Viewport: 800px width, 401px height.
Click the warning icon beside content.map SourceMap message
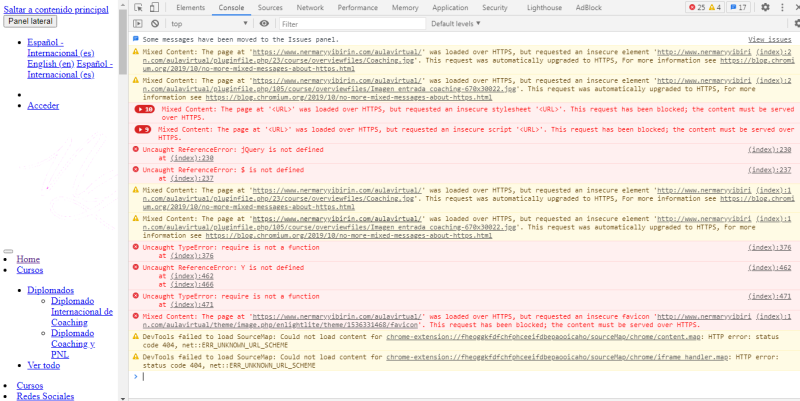coord(136,337)
